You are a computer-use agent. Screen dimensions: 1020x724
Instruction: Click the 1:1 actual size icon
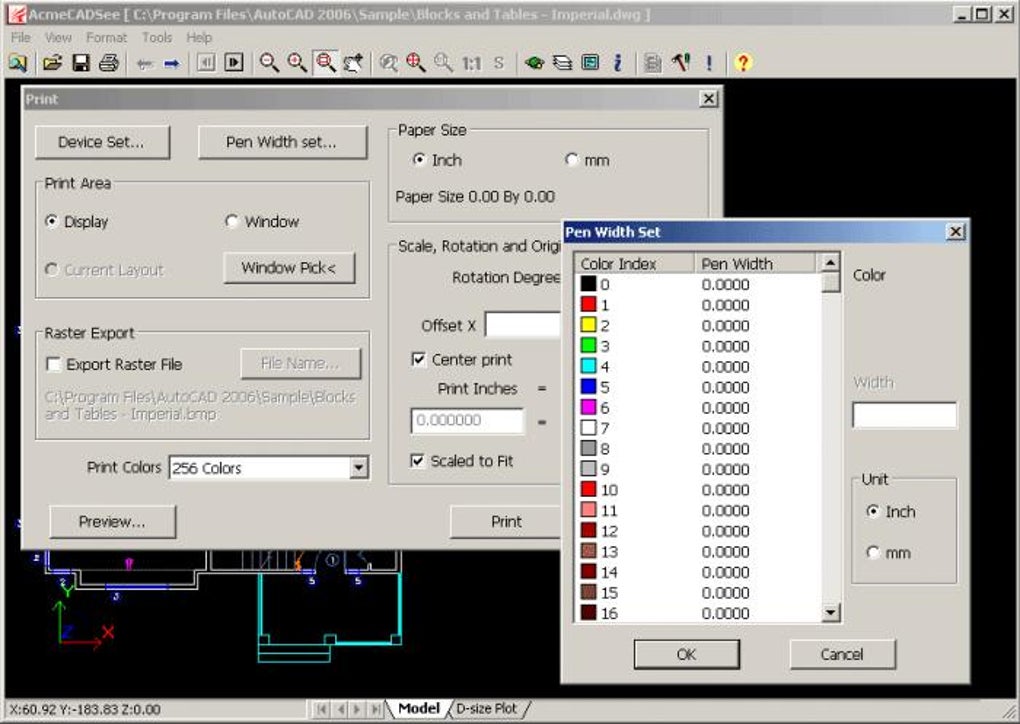472,63
